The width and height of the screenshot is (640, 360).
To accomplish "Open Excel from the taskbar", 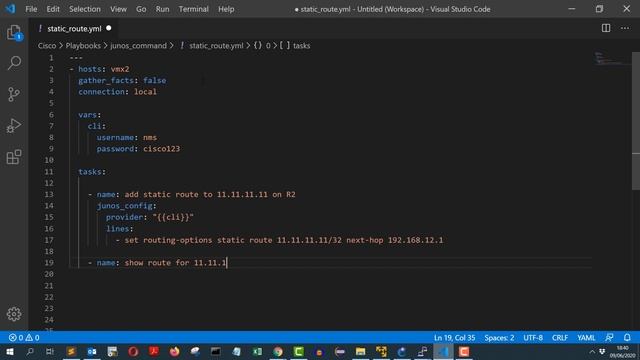I will pyautogui.click(x=257, y=351).
